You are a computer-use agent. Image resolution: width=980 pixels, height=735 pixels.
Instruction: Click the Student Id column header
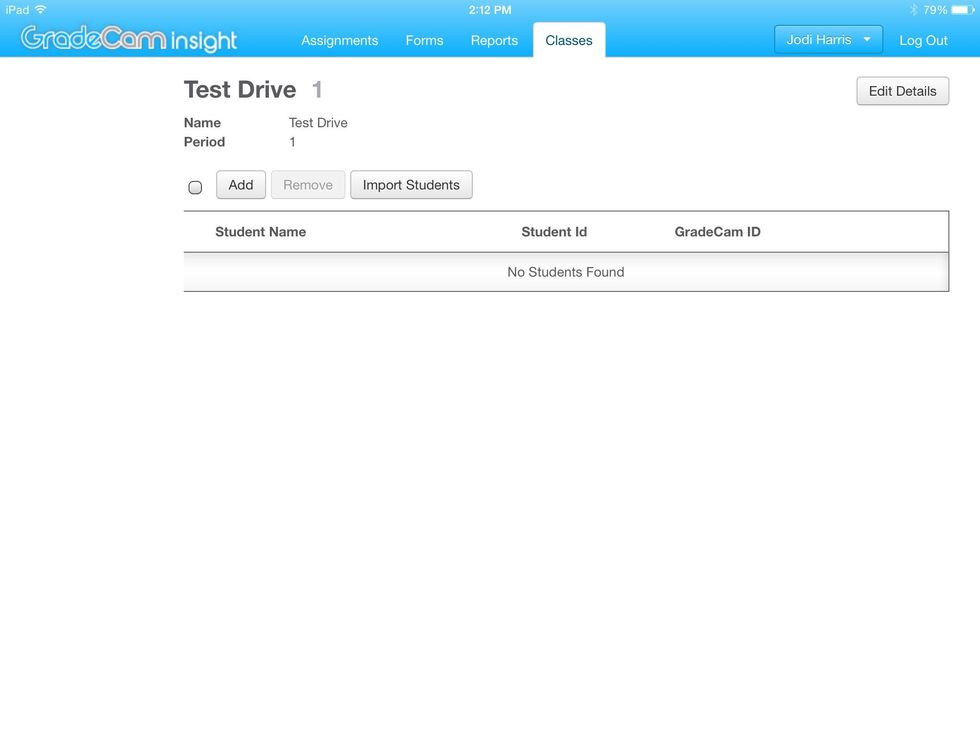554,232
